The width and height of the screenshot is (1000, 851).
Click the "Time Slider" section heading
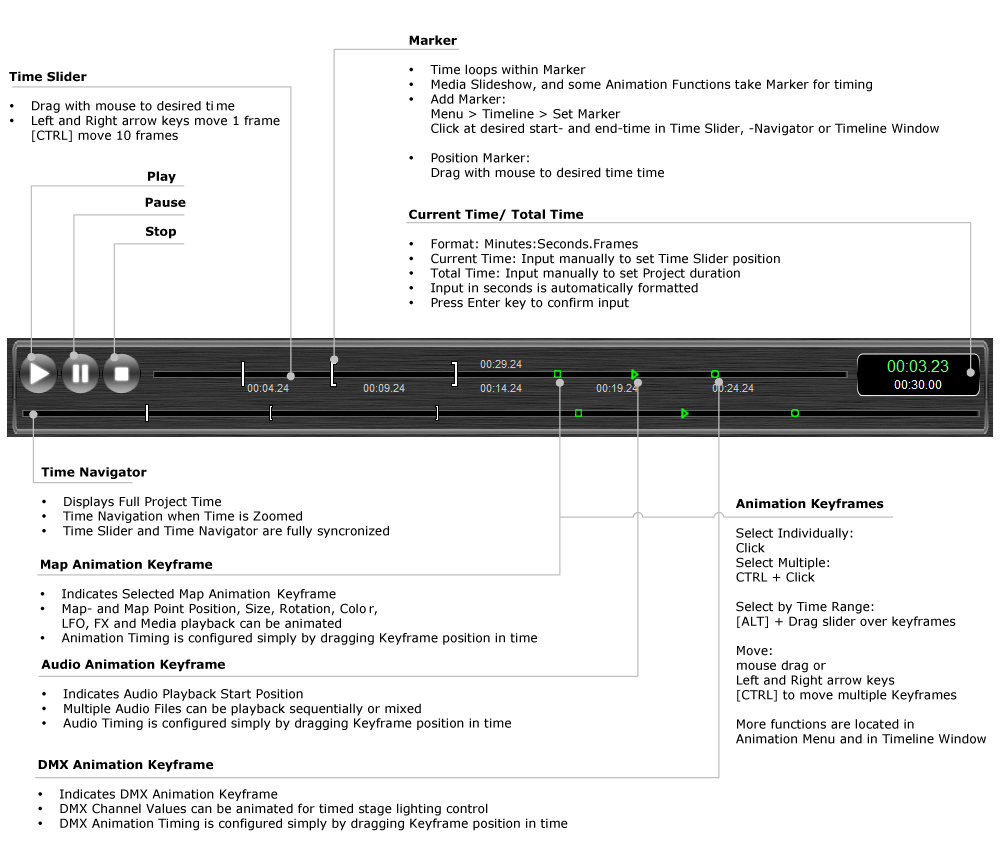point(48,77)
